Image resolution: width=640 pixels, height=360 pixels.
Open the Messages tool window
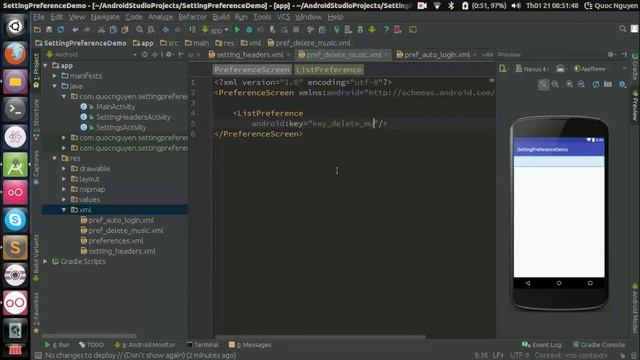pyautogui.click(x=250, y=345)
